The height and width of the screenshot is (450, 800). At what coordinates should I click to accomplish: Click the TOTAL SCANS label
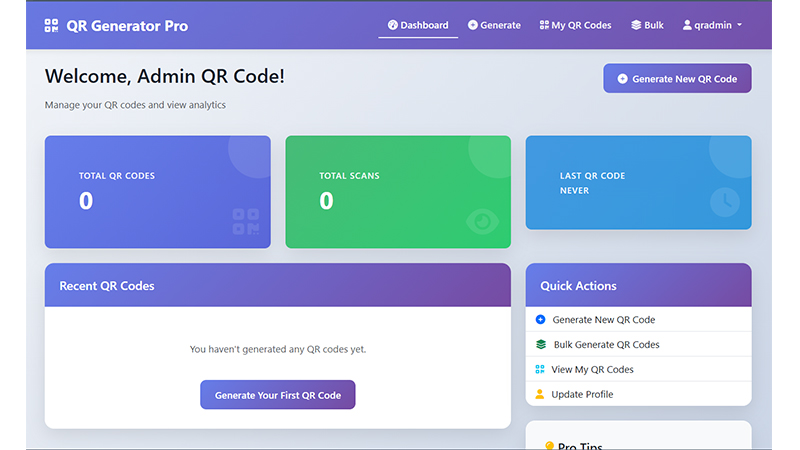pos(349,176)
